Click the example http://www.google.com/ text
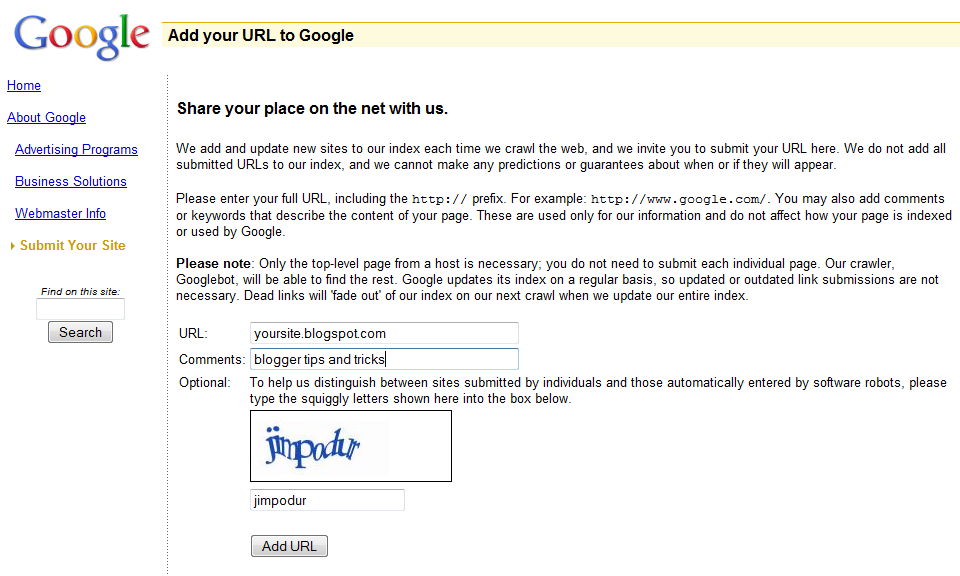The width and height of the screenshot is (960, 576). pyautogui.click(x=679, y=199)
